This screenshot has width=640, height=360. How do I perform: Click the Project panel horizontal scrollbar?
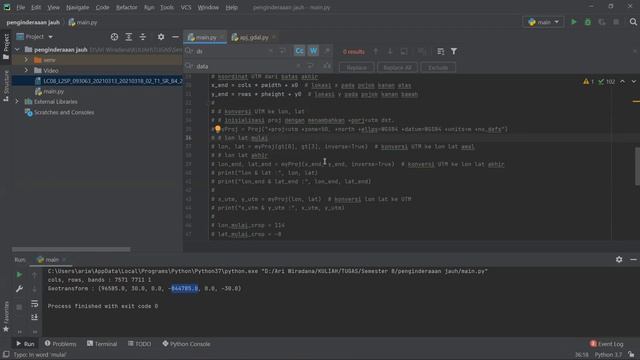(x=71, y=249)
